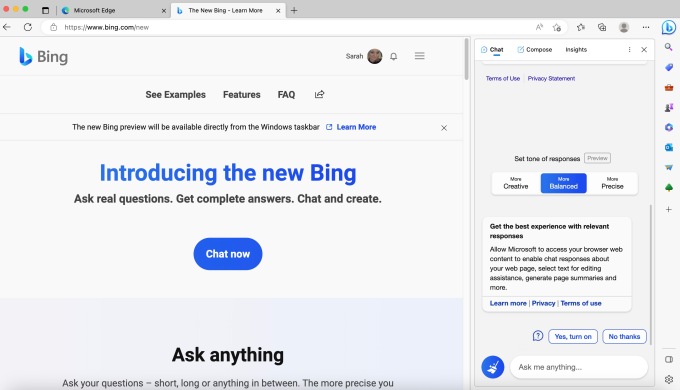The height and width of the screenshot is (390, 680).
Task: Add page to favorites star icon
Action: (557, 27)
